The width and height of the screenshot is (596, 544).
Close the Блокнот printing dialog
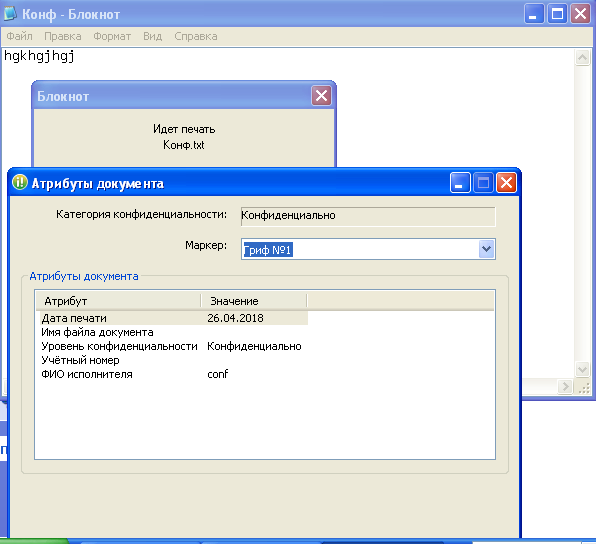[322, 95]
